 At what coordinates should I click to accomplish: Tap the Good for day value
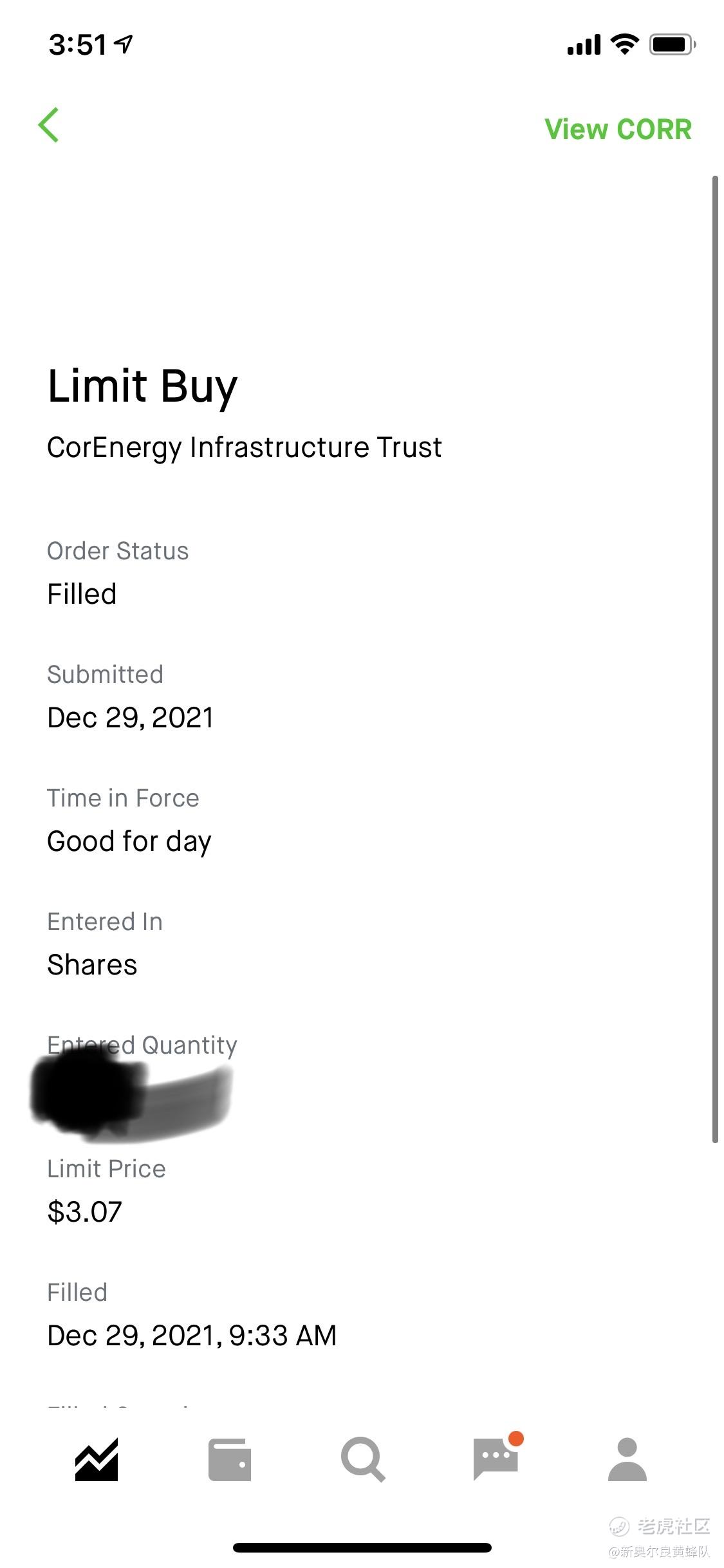129,842
